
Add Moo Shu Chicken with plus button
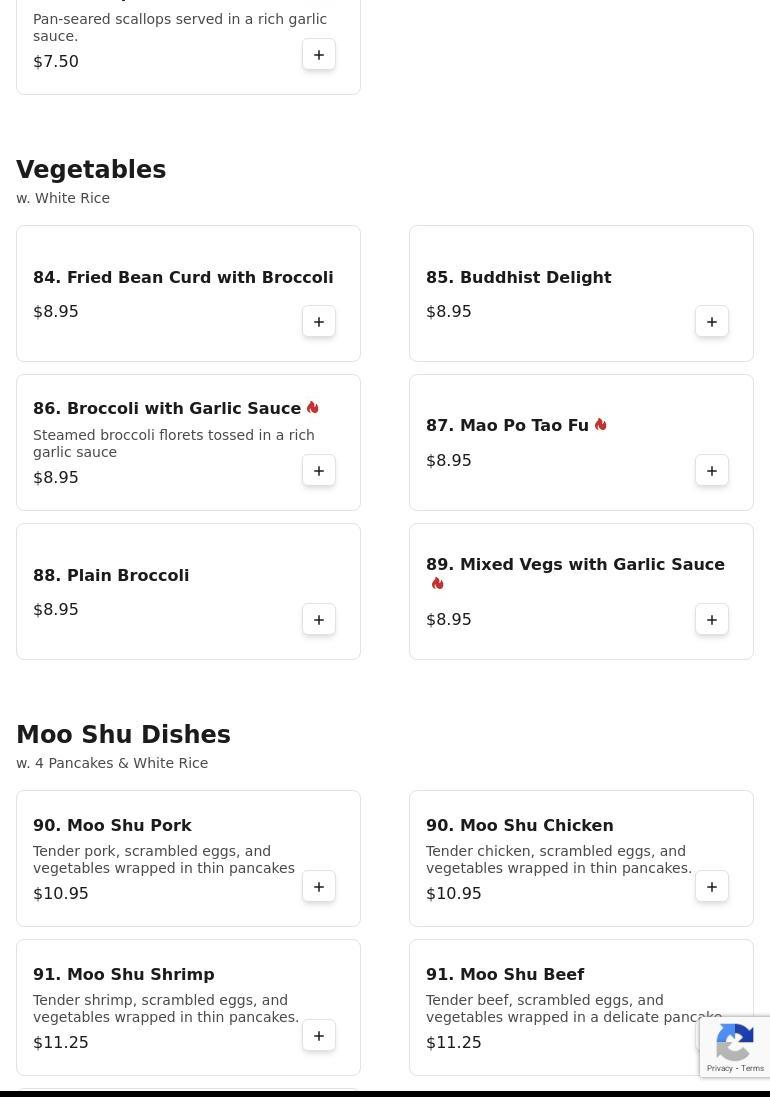pos(712,886)
